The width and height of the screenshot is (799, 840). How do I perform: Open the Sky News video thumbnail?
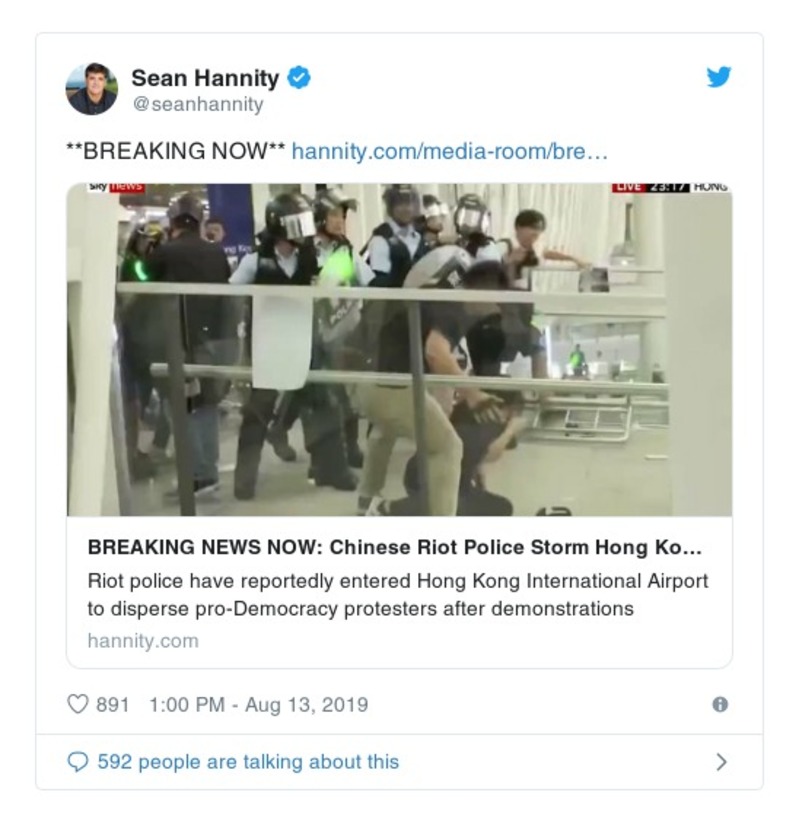[x=399, y=349]
